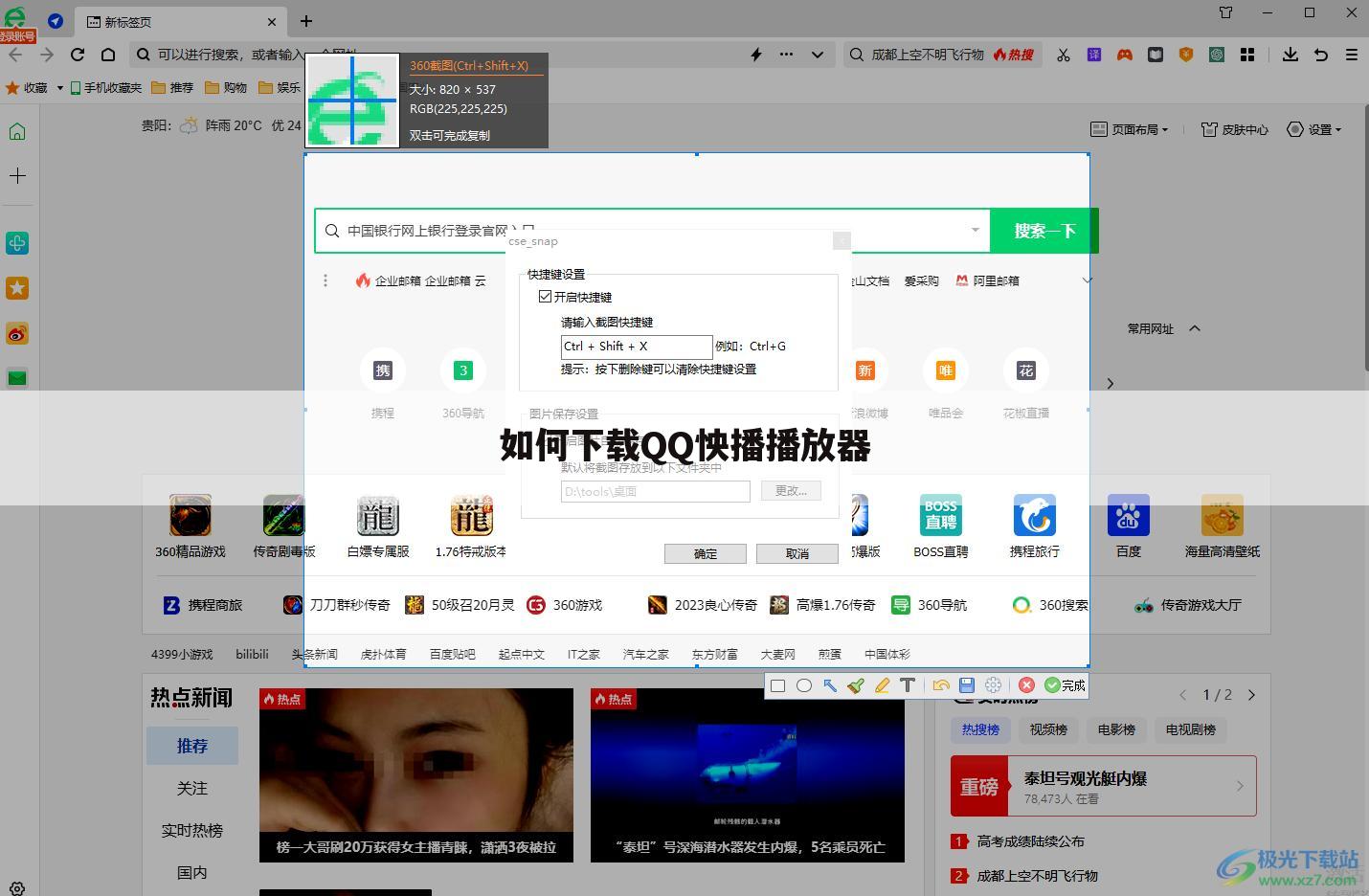
Task: Open sidebar green mail icon
Action: coord(17,377)
